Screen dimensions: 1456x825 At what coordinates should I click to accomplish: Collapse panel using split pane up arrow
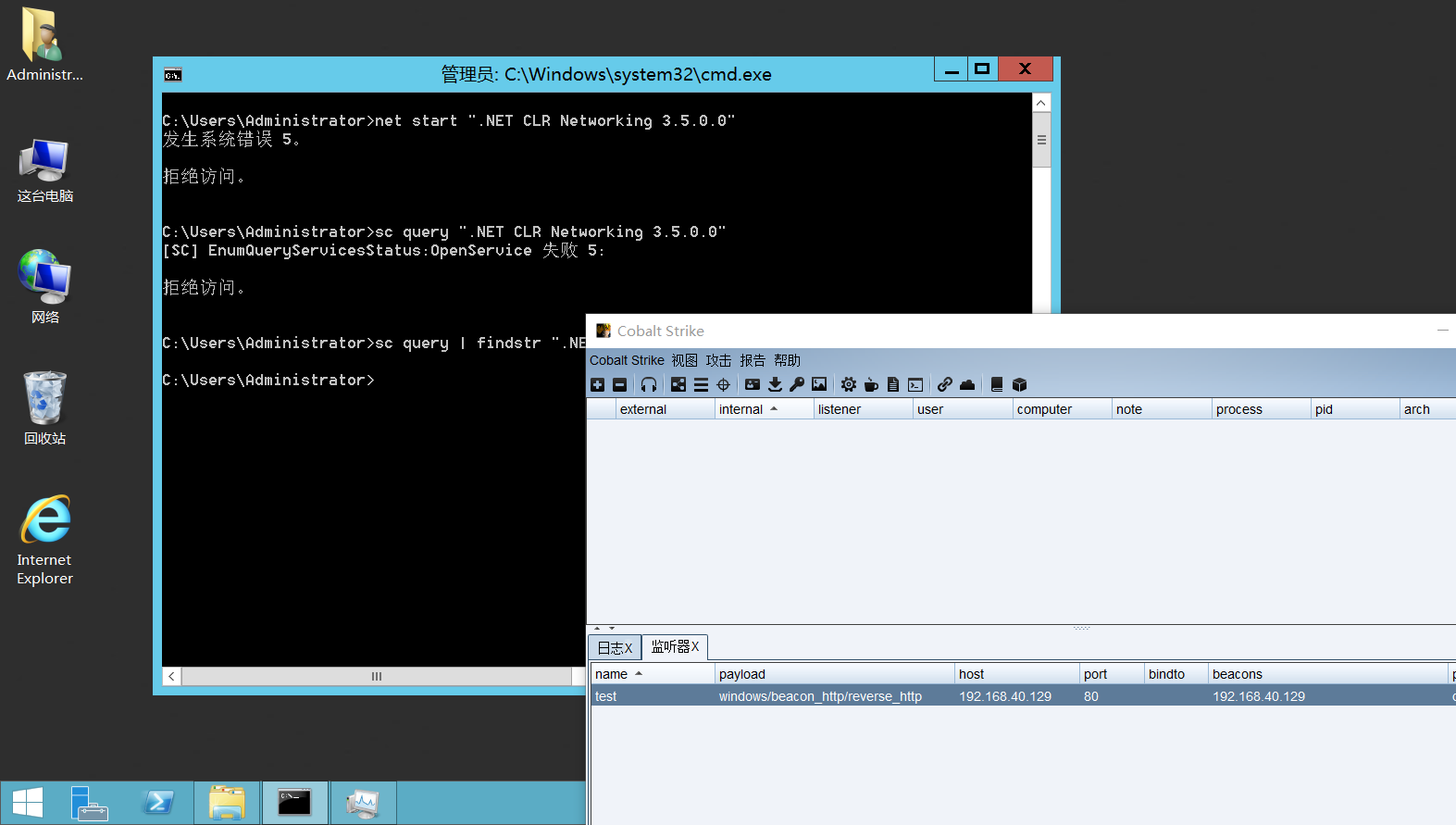[x=597, y=629]
